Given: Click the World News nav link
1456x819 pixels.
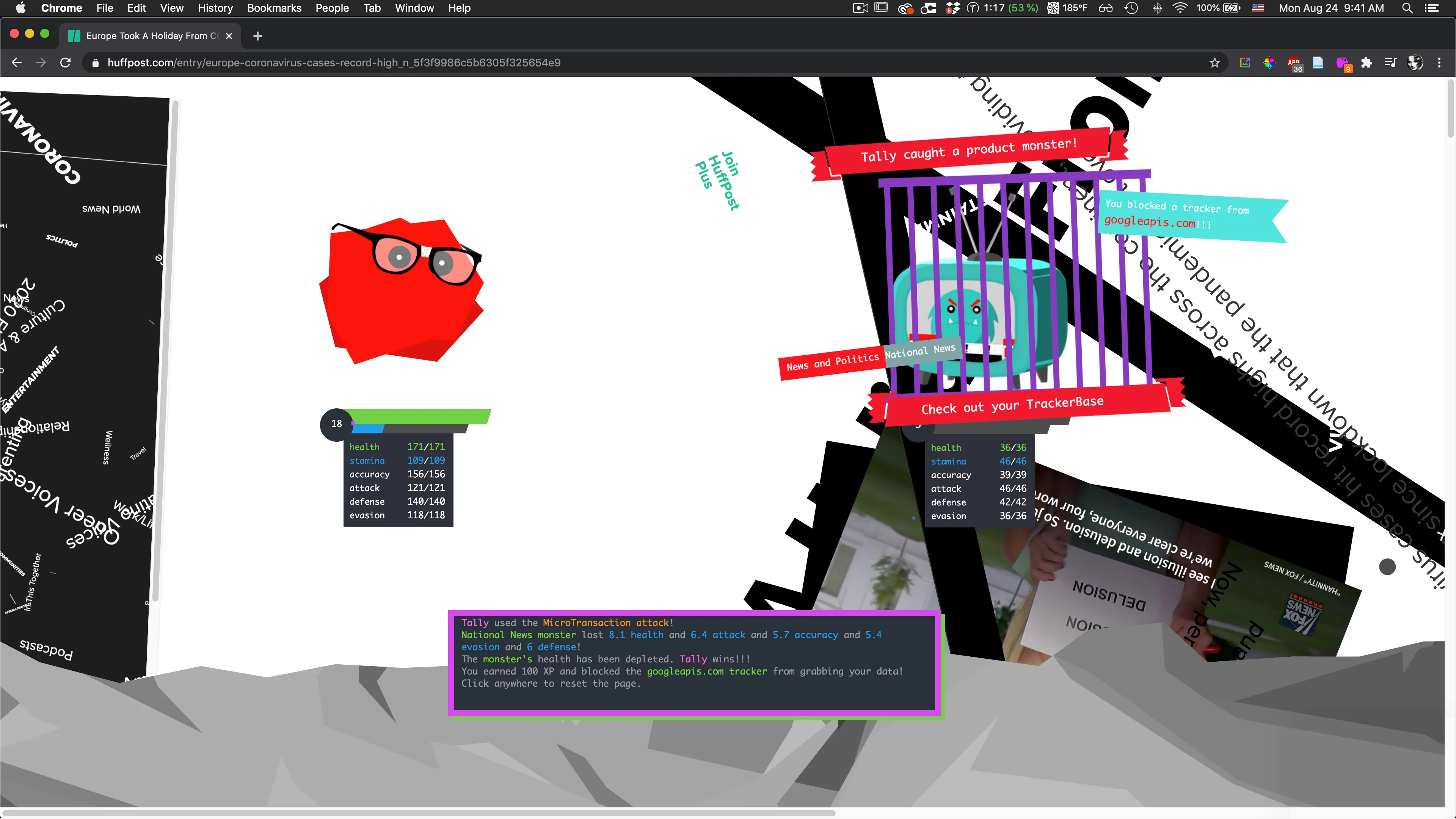Looking at the screenshot, I should (111, 209).
